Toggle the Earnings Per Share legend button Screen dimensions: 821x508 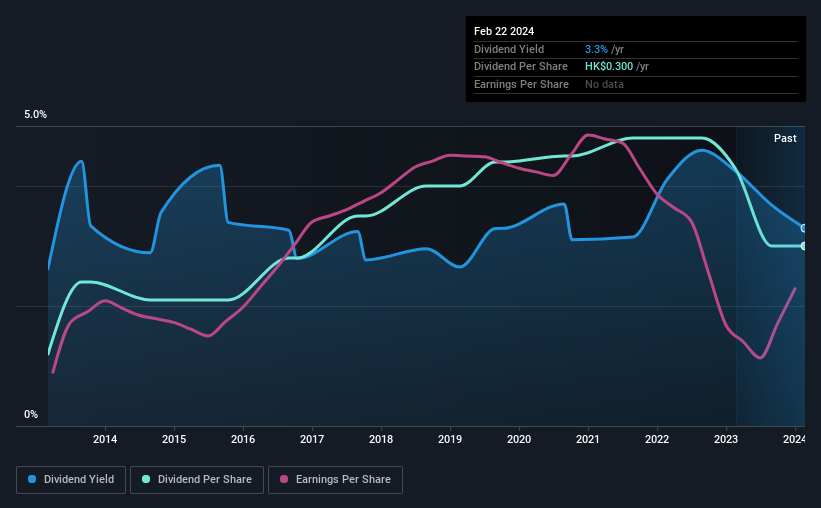tap(335, 480)
